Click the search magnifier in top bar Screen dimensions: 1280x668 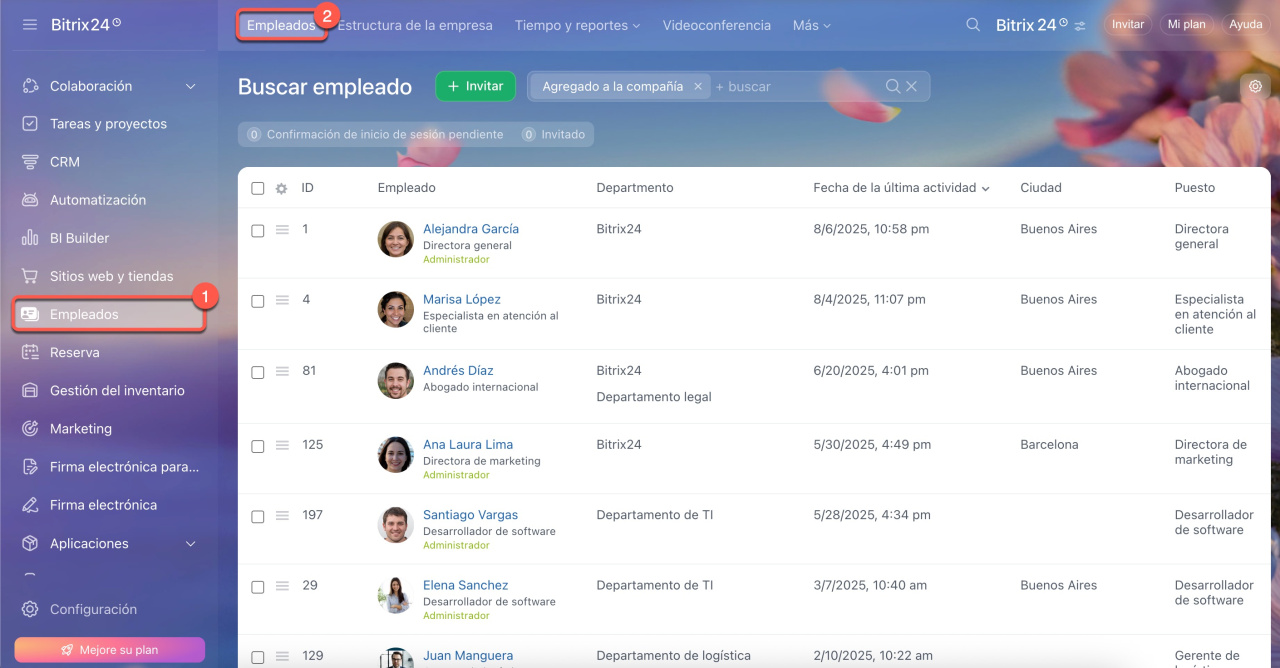point(973,25)
